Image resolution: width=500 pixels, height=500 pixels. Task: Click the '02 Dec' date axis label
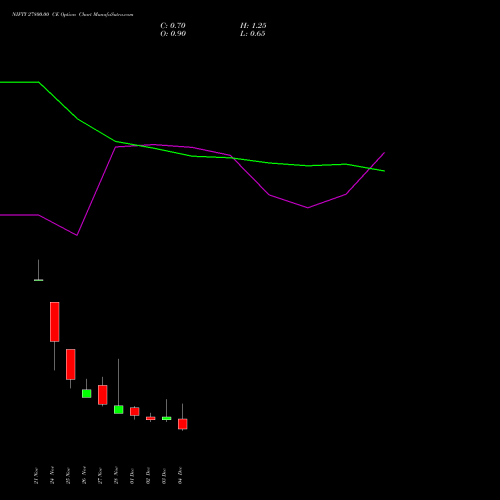coord(148,476)
